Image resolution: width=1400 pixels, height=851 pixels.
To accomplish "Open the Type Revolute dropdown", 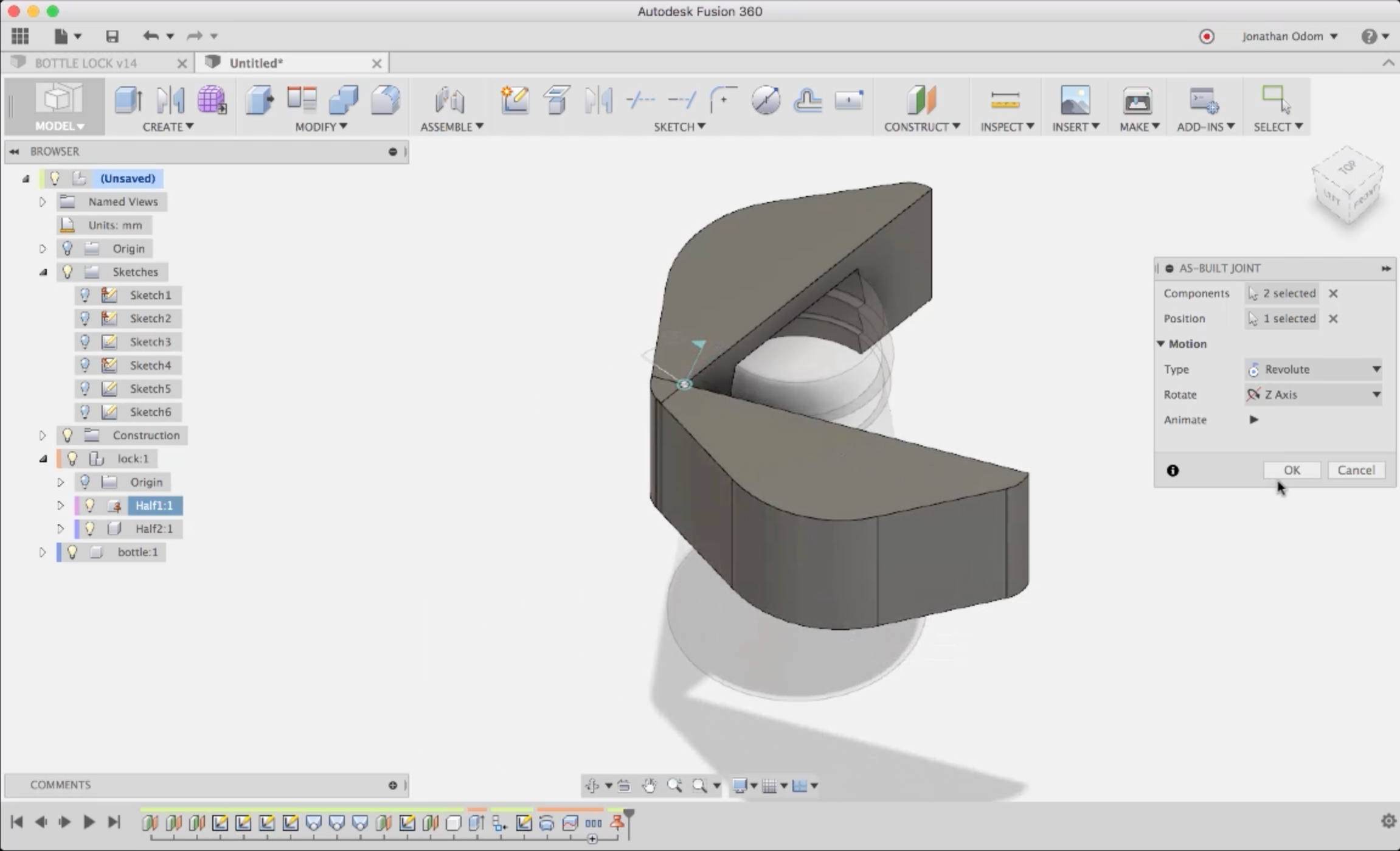I will (x=1314, y=369).
